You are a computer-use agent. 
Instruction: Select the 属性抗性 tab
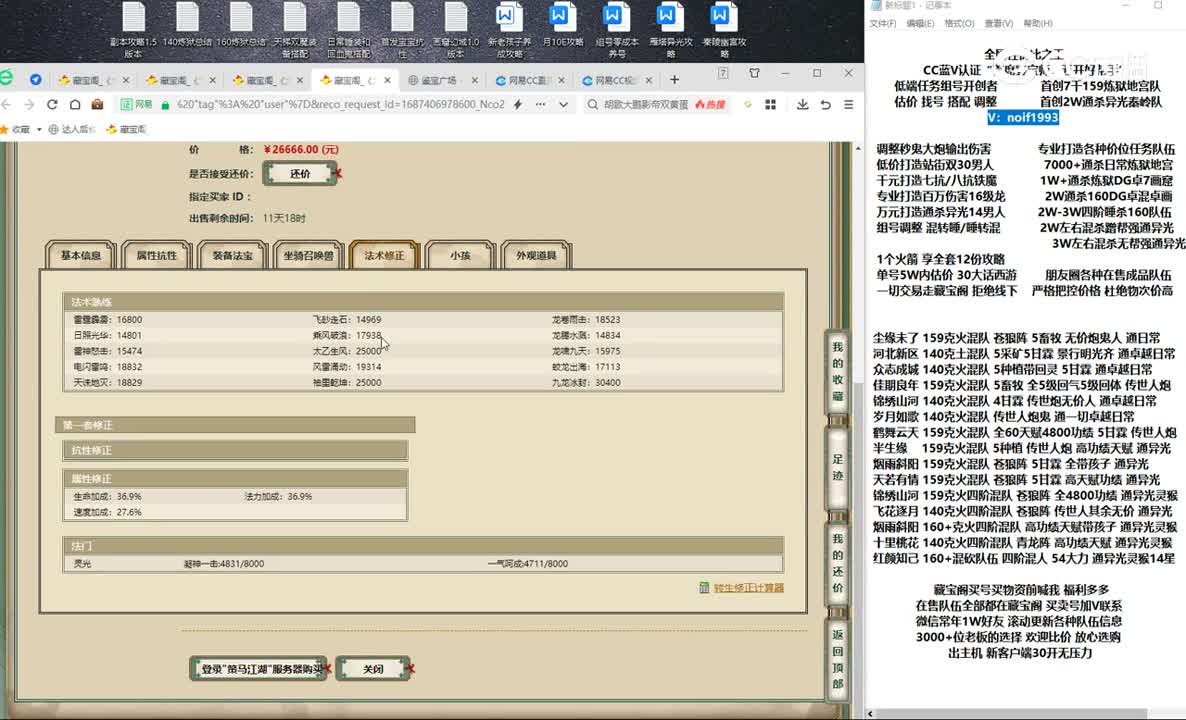(x=157, y=256)
